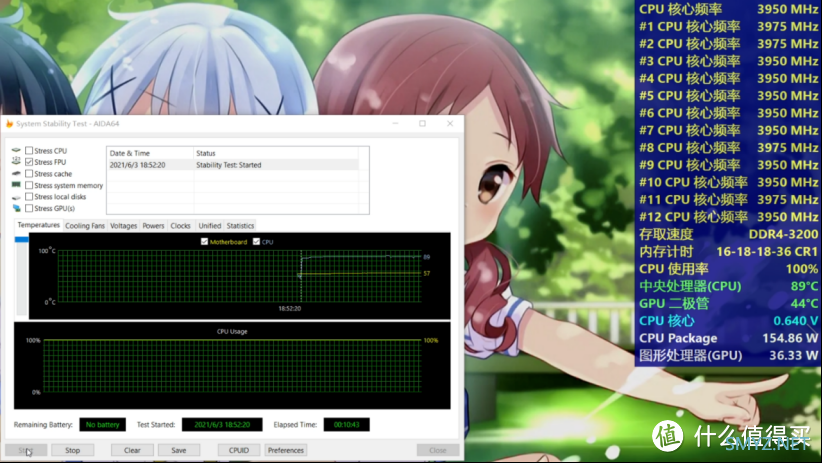The image size is (822, 463).
Task: Click the RAM module icon beside Stress system memory
Action: point(16,185)
